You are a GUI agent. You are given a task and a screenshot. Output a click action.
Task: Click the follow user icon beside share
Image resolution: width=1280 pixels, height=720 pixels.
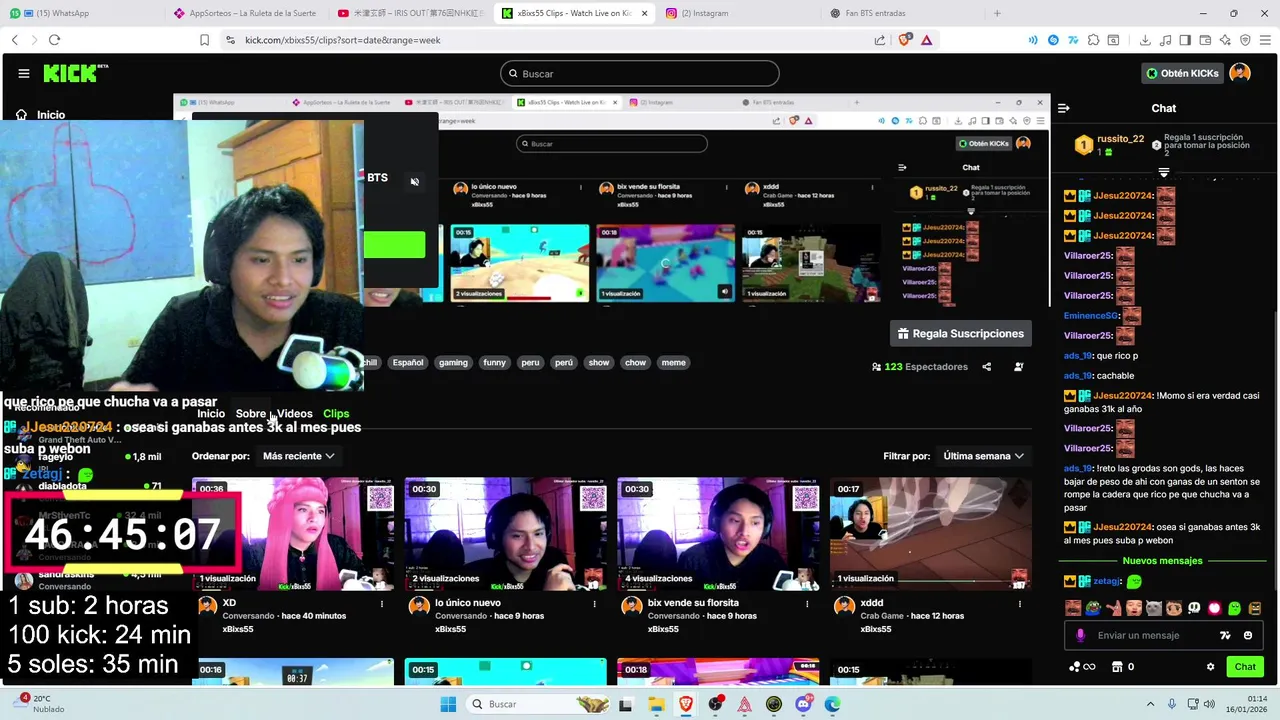[x=1018, y=366]
